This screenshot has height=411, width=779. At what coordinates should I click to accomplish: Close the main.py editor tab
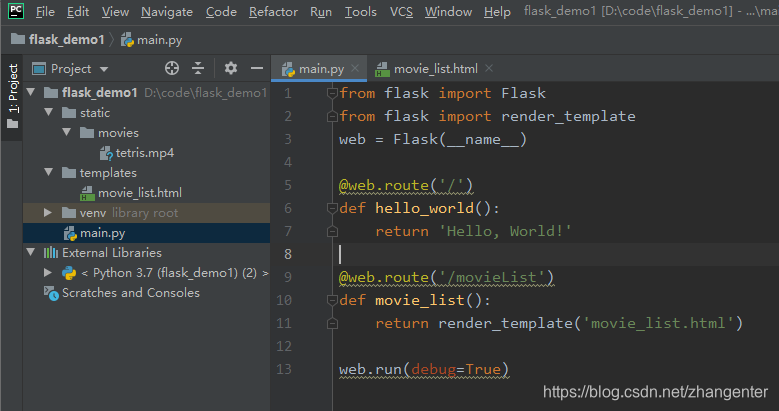pos(355,68)
